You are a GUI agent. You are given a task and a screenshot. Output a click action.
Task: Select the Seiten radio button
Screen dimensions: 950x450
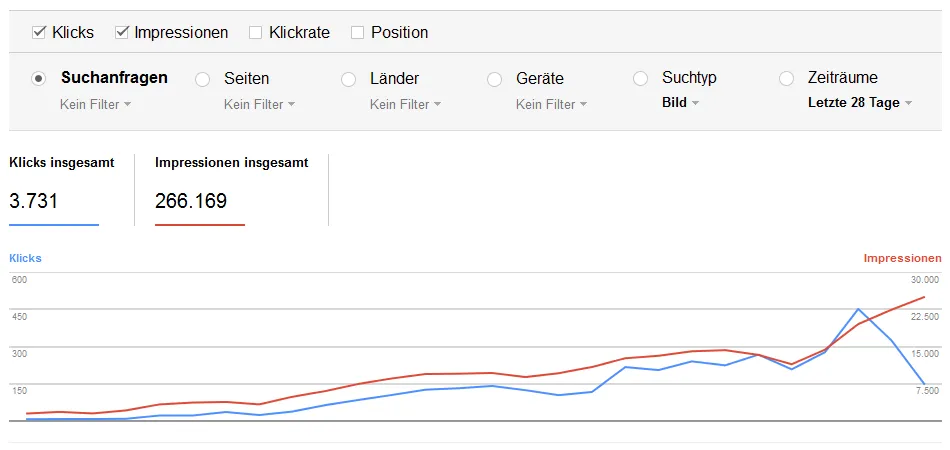[202, 79]
